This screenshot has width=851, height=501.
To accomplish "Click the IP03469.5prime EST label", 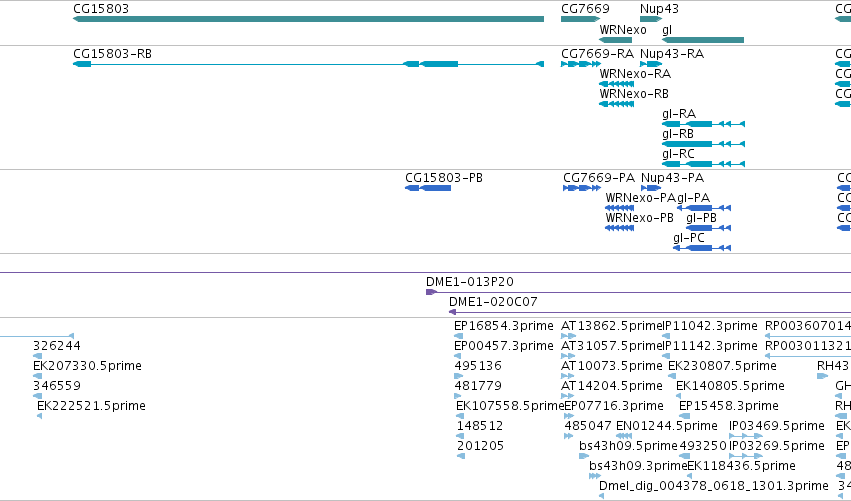I will tap(777, 427).
